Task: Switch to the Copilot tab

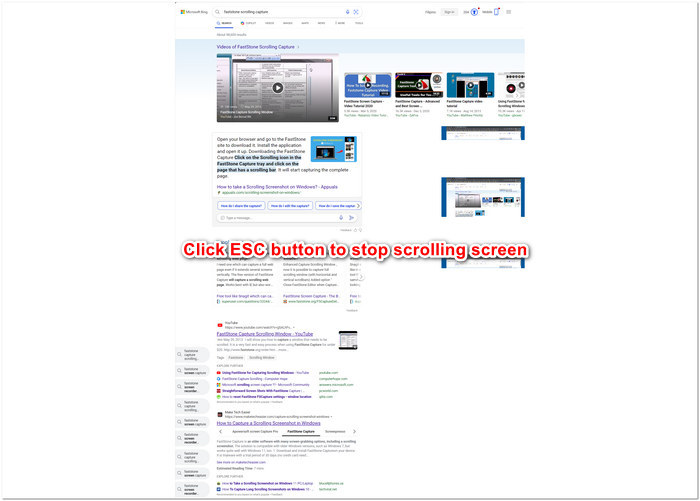Action: [248, 23]
